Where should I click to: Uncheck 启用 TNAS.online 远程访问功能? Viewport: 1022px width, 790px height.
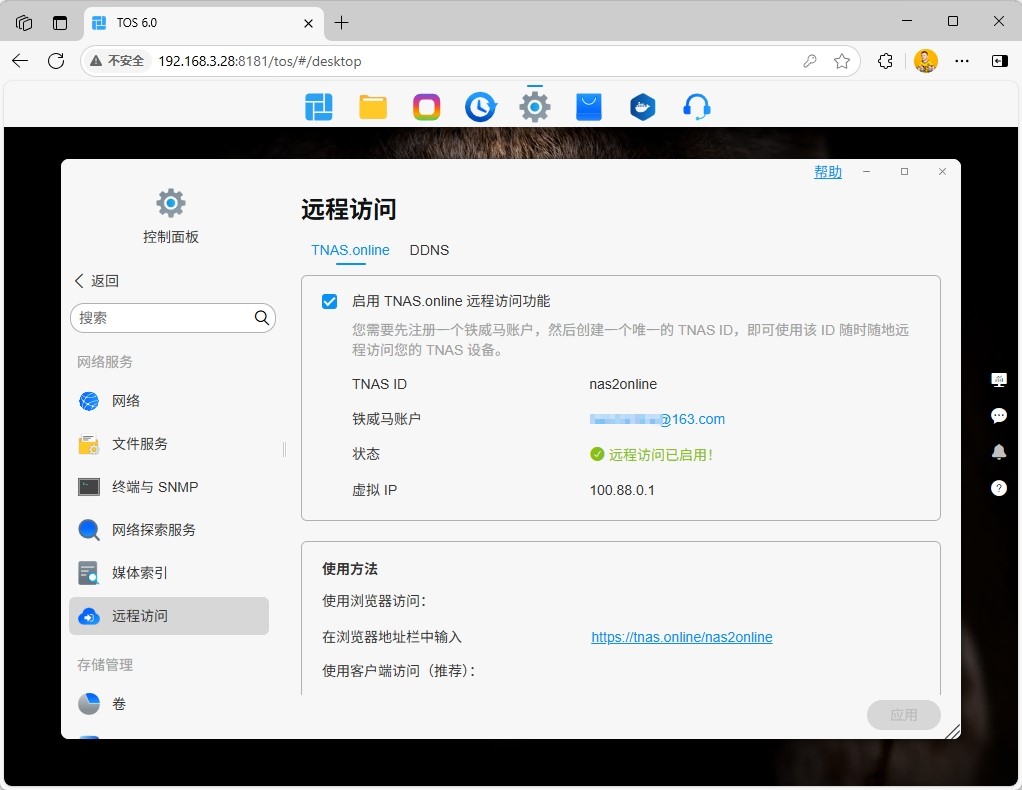click(330, 301)
